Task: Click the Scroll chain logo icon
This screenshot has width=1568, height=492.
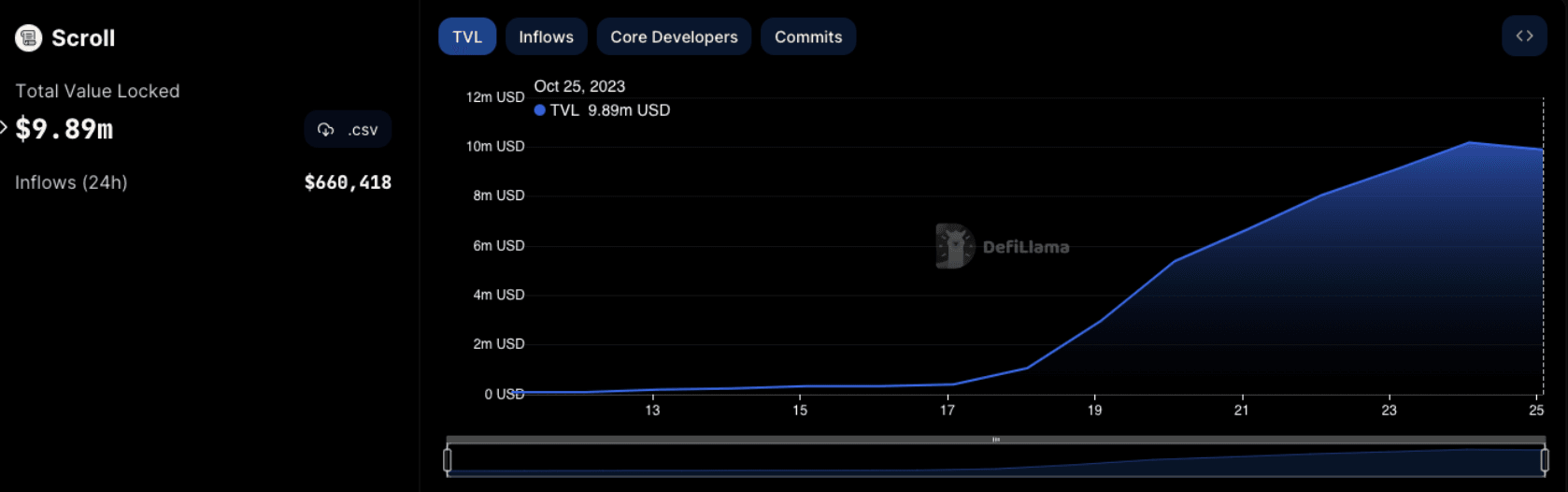Action: (29, 38)
